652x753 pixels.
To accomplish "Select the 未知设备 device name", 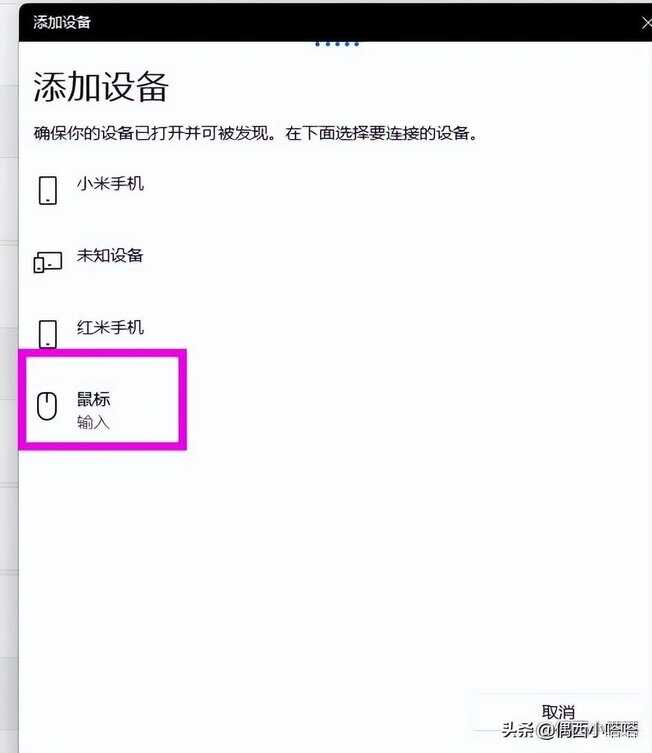I will [110, 255].
